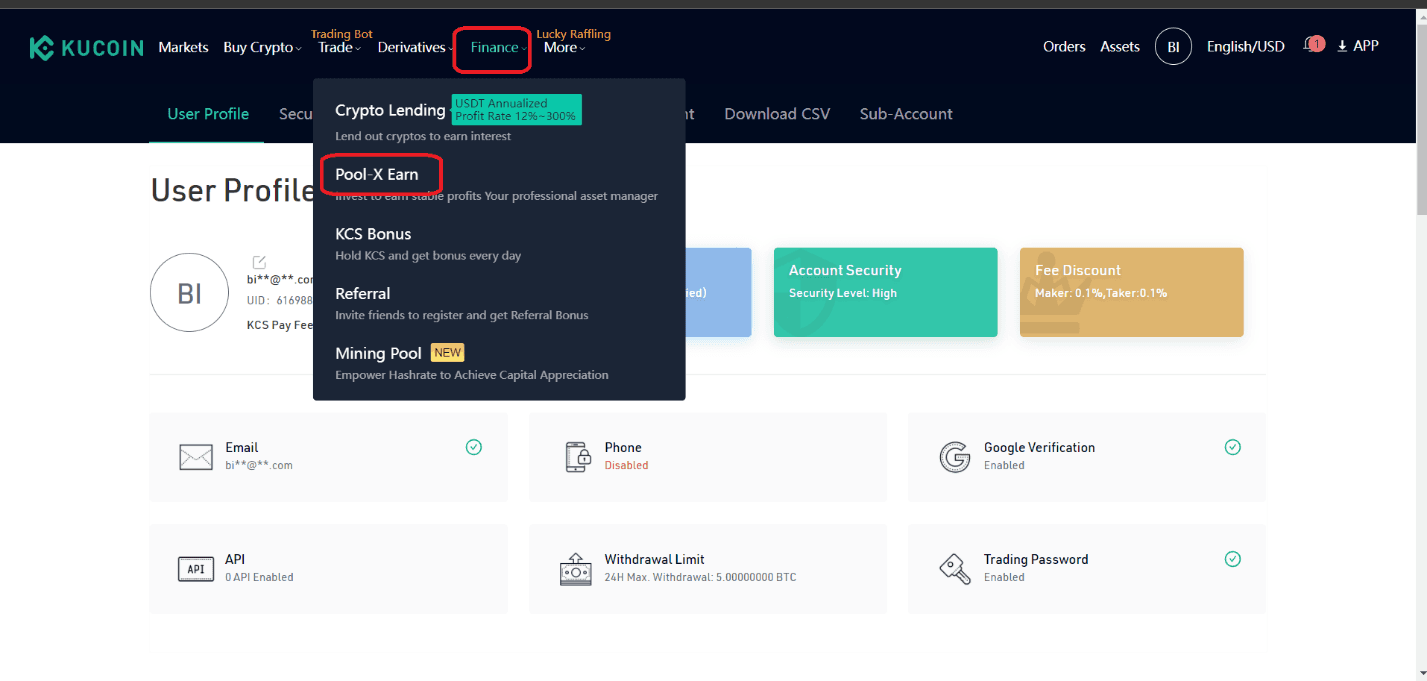1427x681 pixels.
Task: Click the edit pencil icon near email
Action: click(x=259, y=262)
